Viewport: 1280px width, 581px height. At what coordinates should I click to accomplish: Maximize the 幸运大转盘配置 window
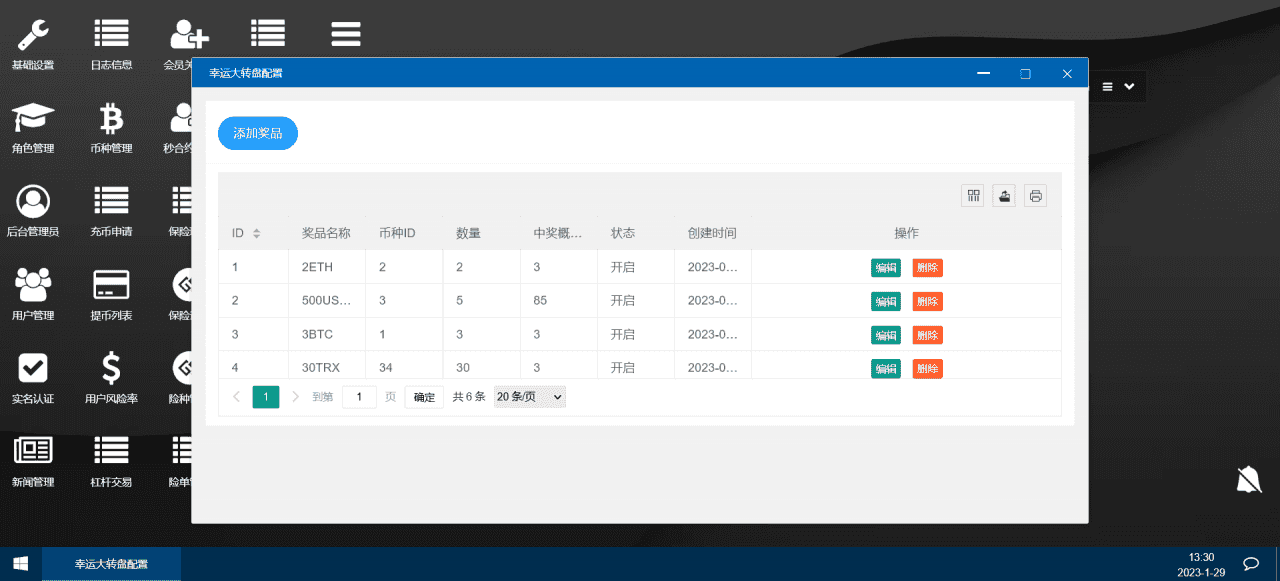tap(1025, 74)
